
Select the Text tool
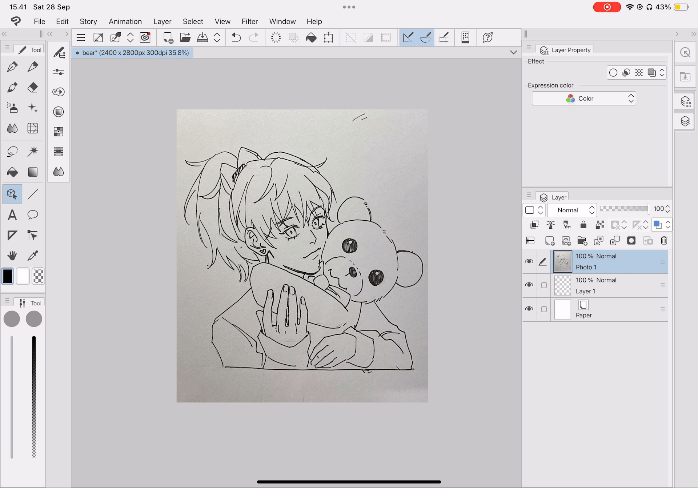pyautogui.click(x=12, y=215)
